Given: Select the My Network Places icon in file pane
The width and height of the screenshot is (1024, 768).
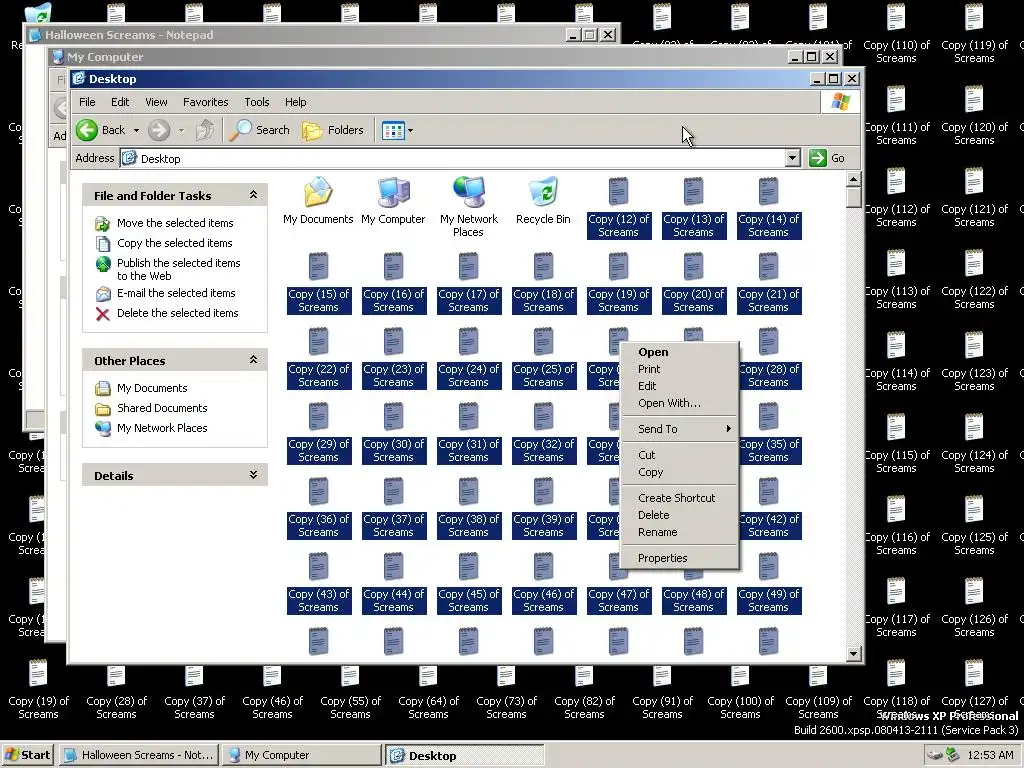Looking at the screenshot, I should point(469,192).
